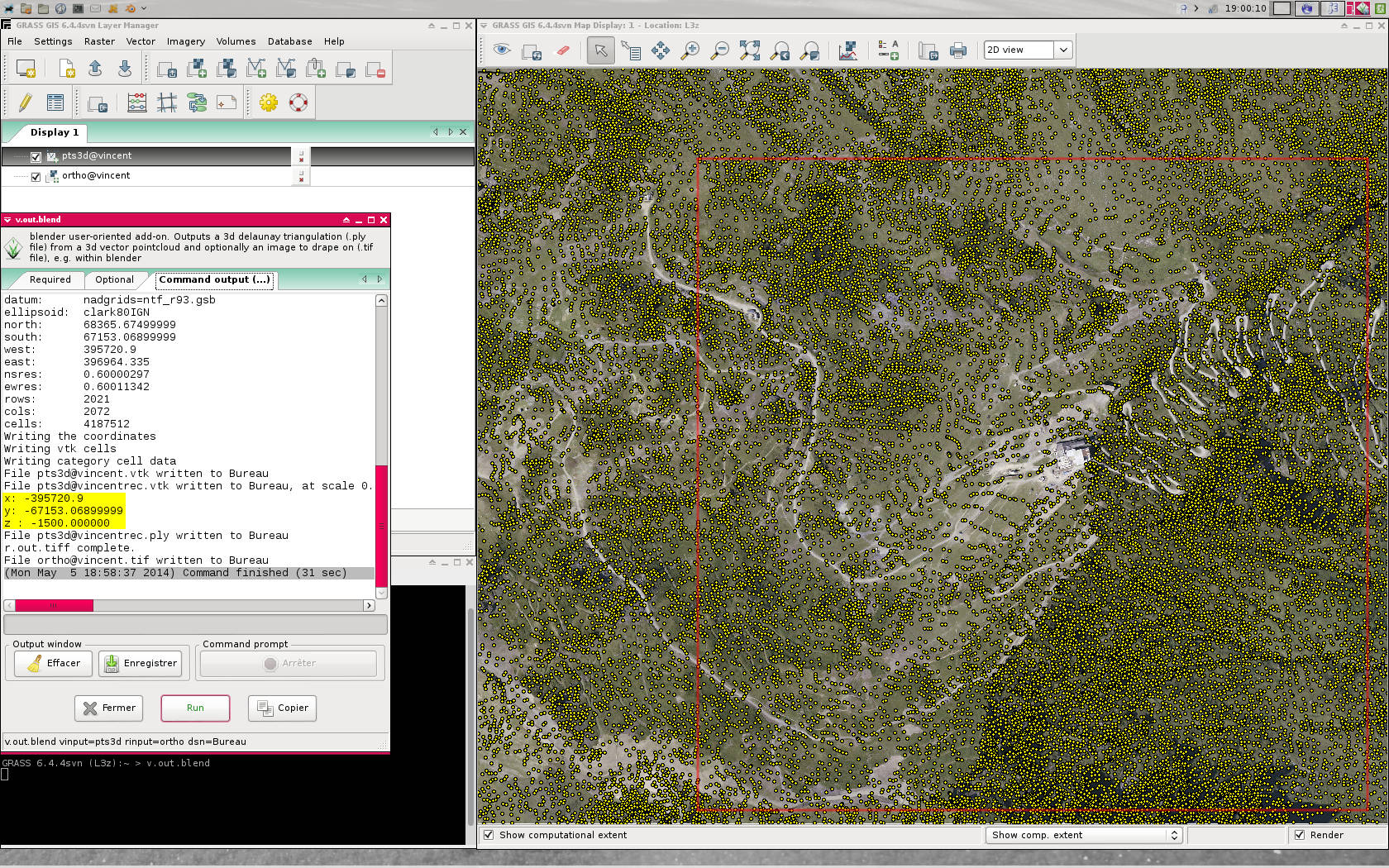
Task: Open the File menu
Action: [x=15, y=41]
